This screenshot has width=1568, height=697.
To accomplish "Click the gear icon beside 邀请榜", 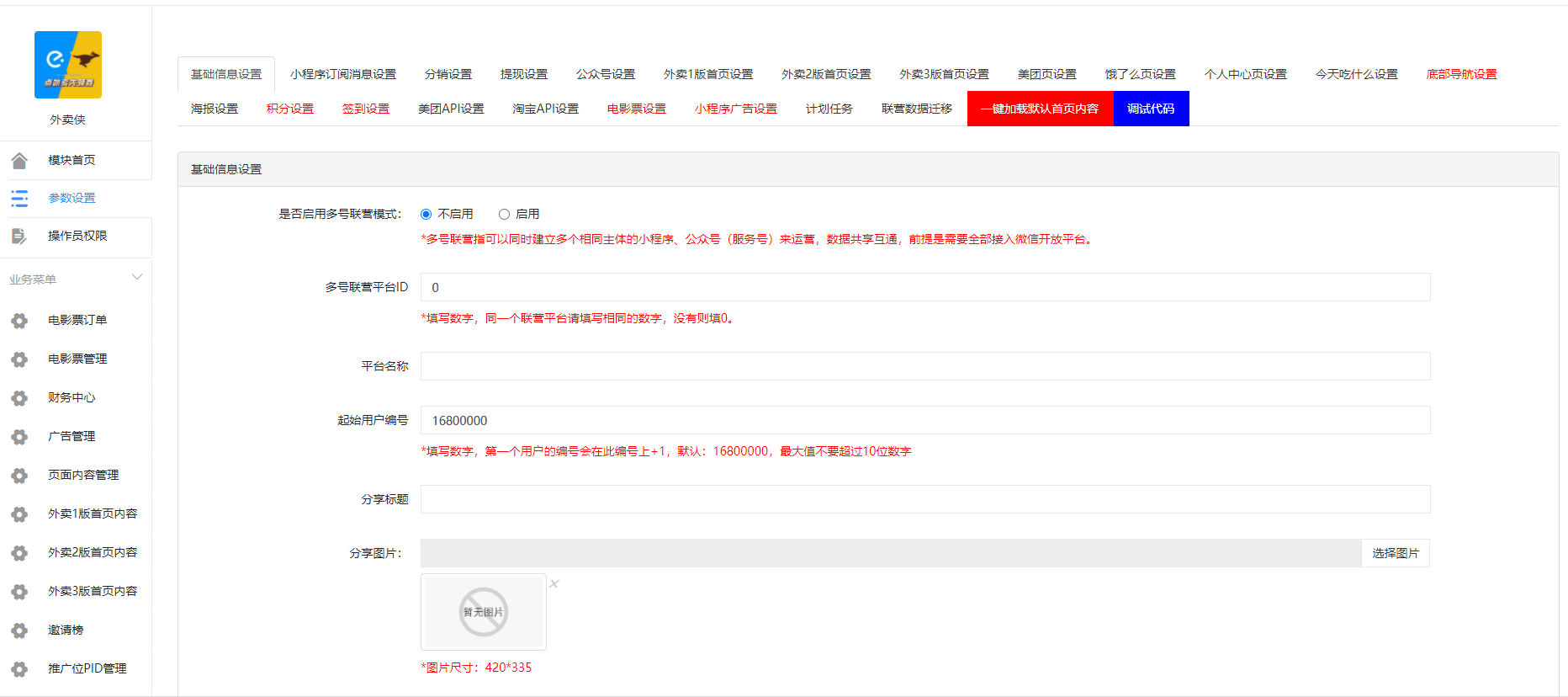I will pyautogui.click(x=19, y=630).
